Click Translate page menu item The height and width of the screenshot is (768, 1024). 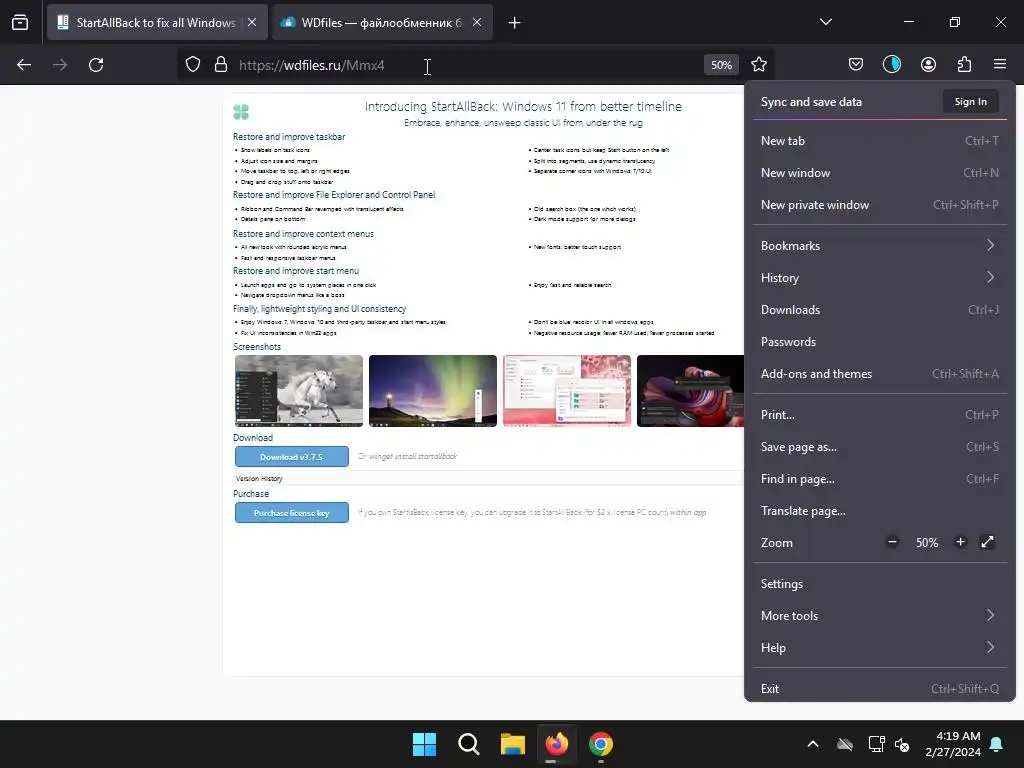coord(880,511)
